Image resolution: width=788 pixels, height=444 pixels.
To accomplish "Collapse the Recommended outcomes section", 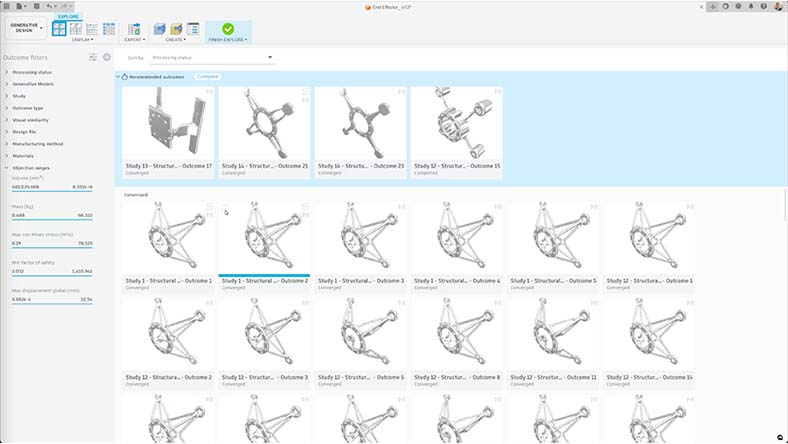I will [x=117, y=76].
